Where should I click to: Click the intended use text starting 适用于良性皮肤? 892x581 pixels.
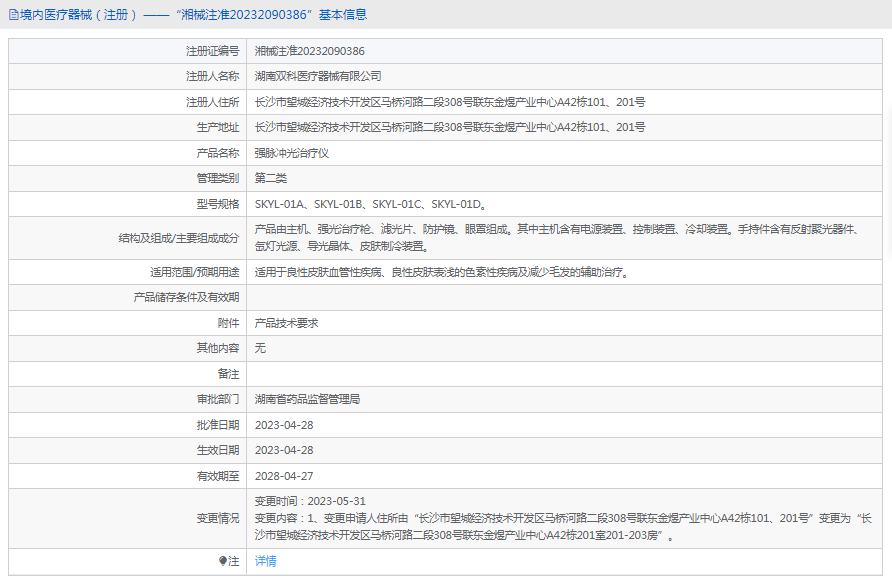tap(442, 273)
